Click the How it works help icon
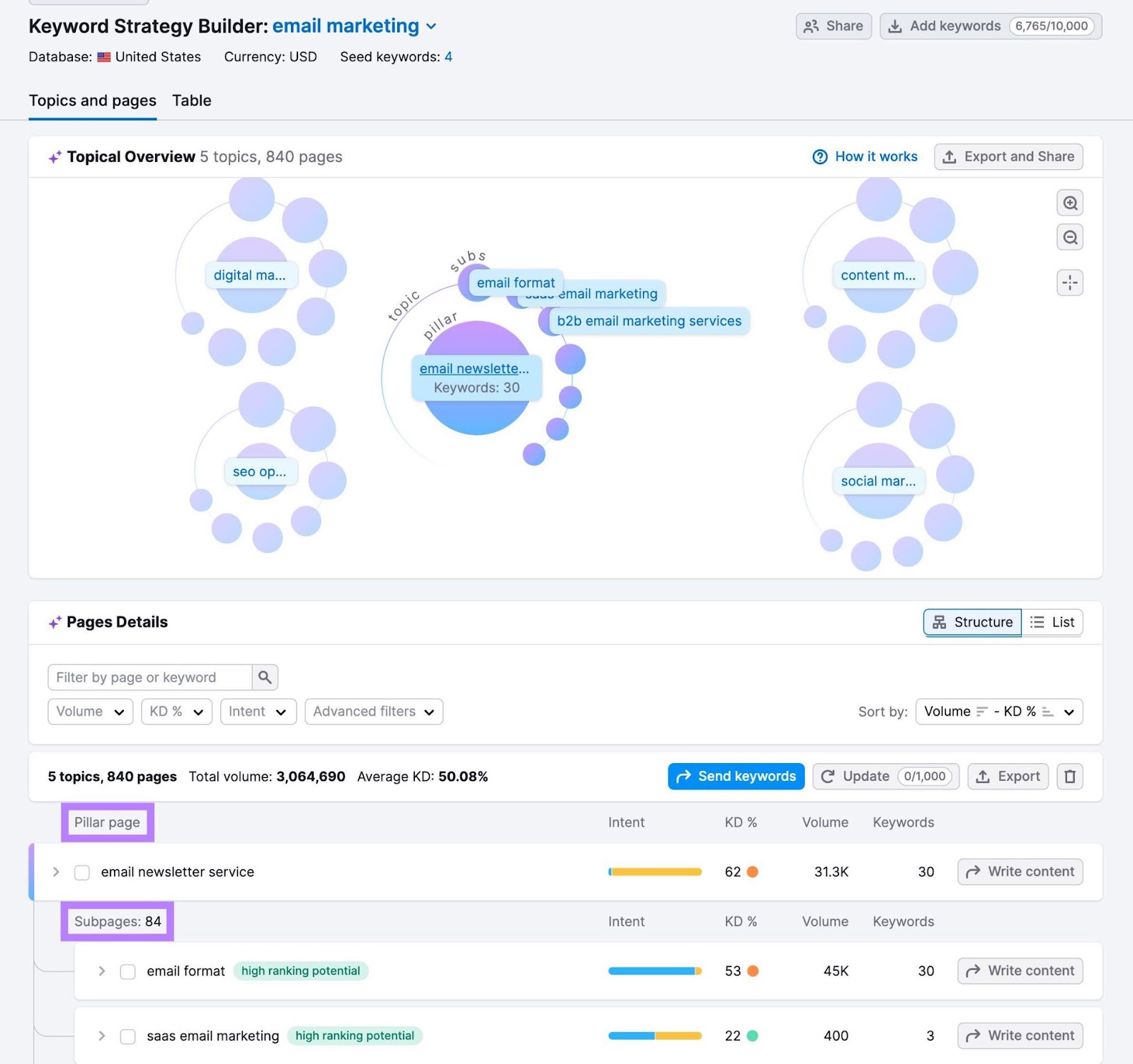 (x=820, y=156)
